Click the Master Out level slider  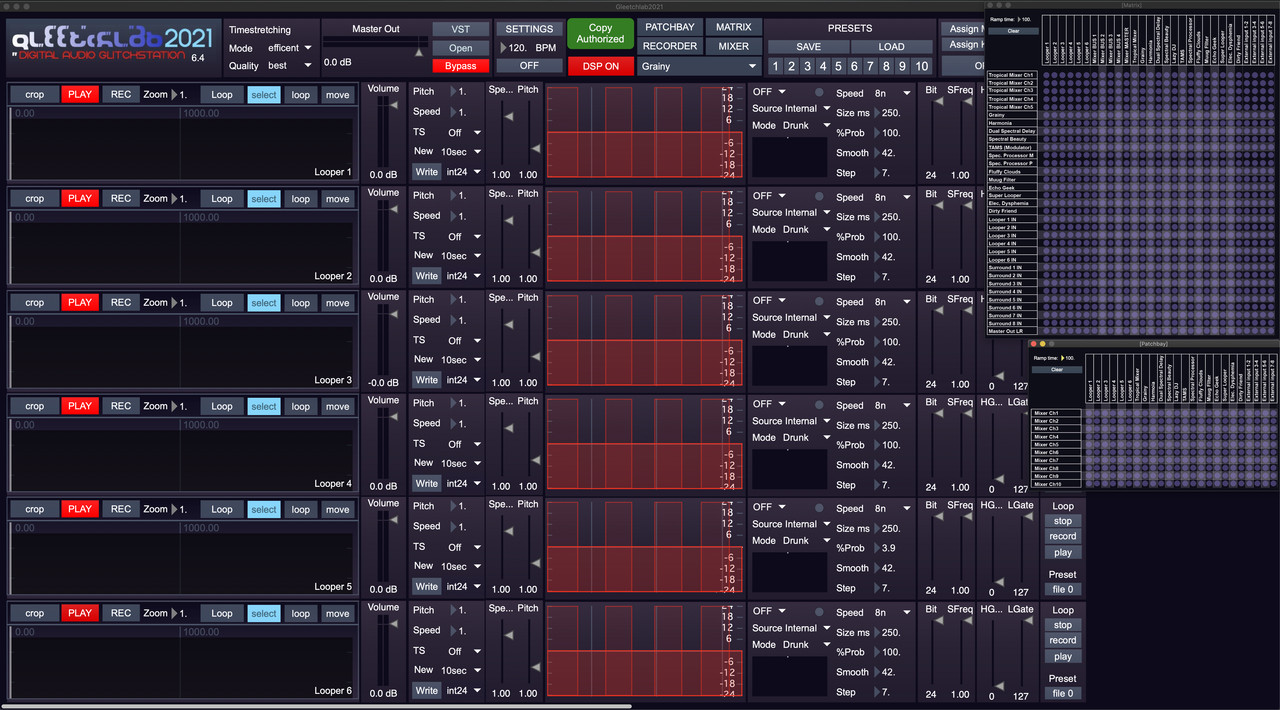coord(375,47)
